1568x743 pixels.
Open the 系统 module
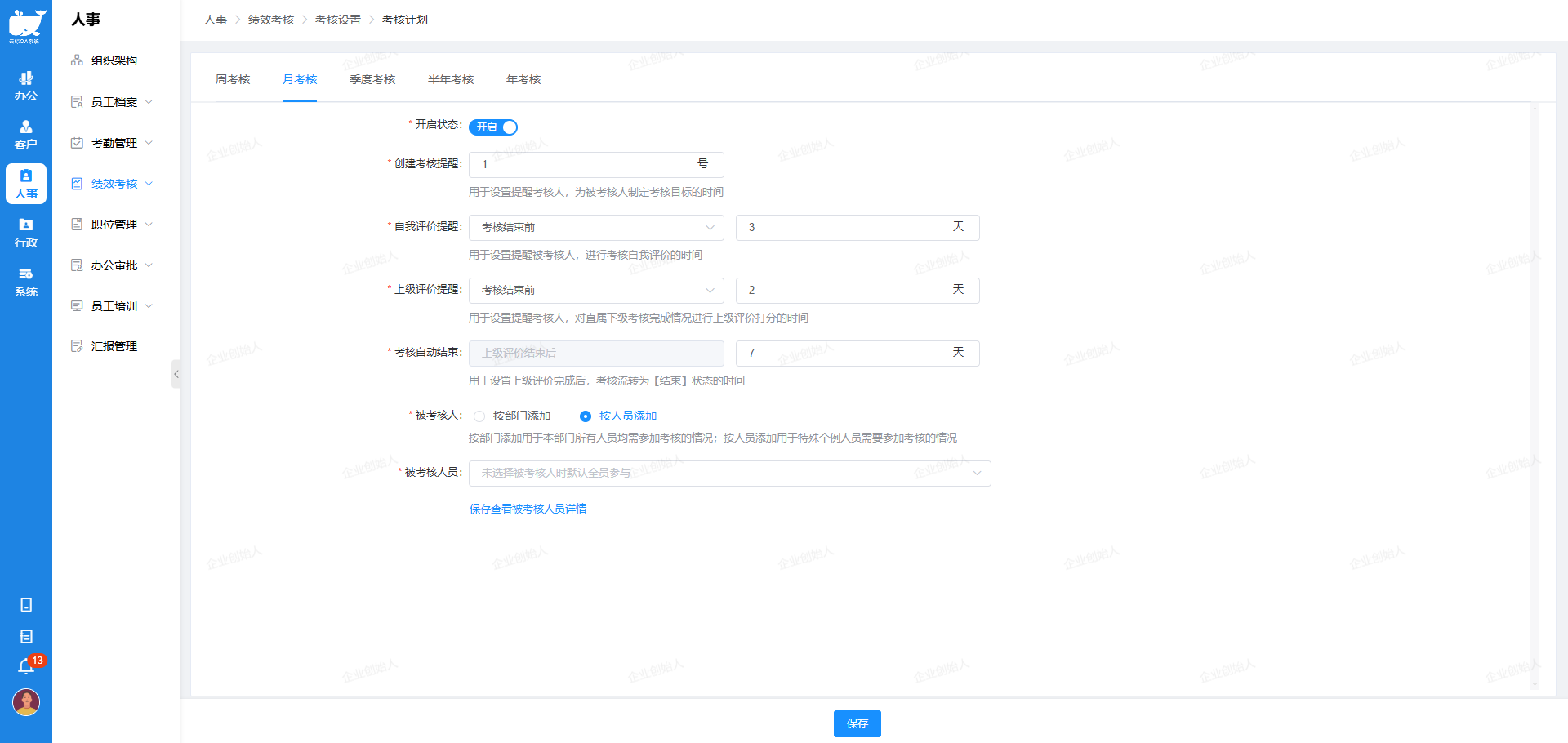coord(25,282)
